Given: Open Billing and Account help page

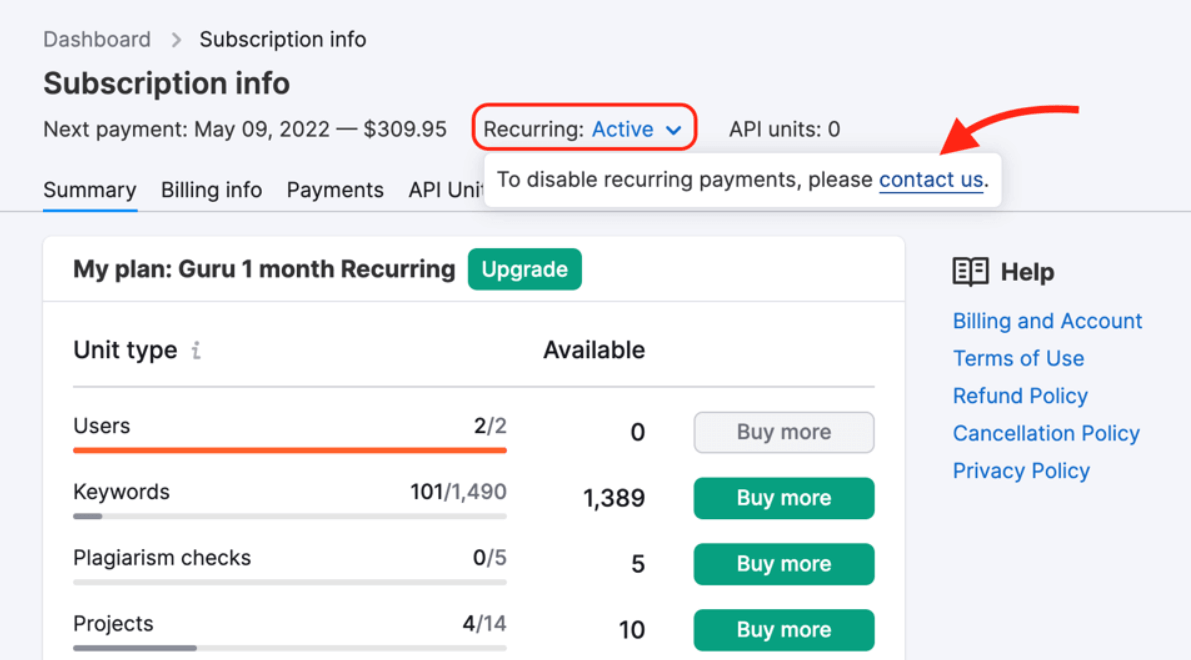Looking at the screenshot, I should (x=1047, y=321).
